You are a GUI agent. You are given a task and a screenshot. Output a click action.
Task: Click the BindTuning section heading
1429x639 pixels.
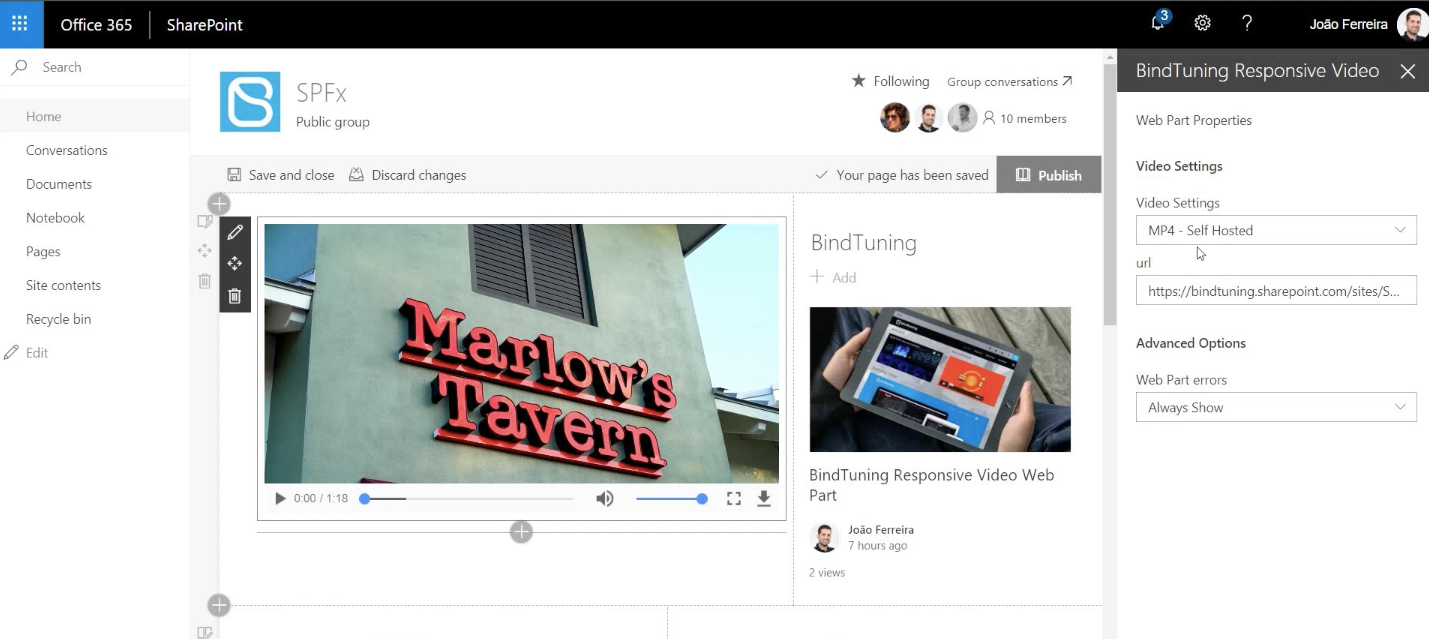click(864, 242)
